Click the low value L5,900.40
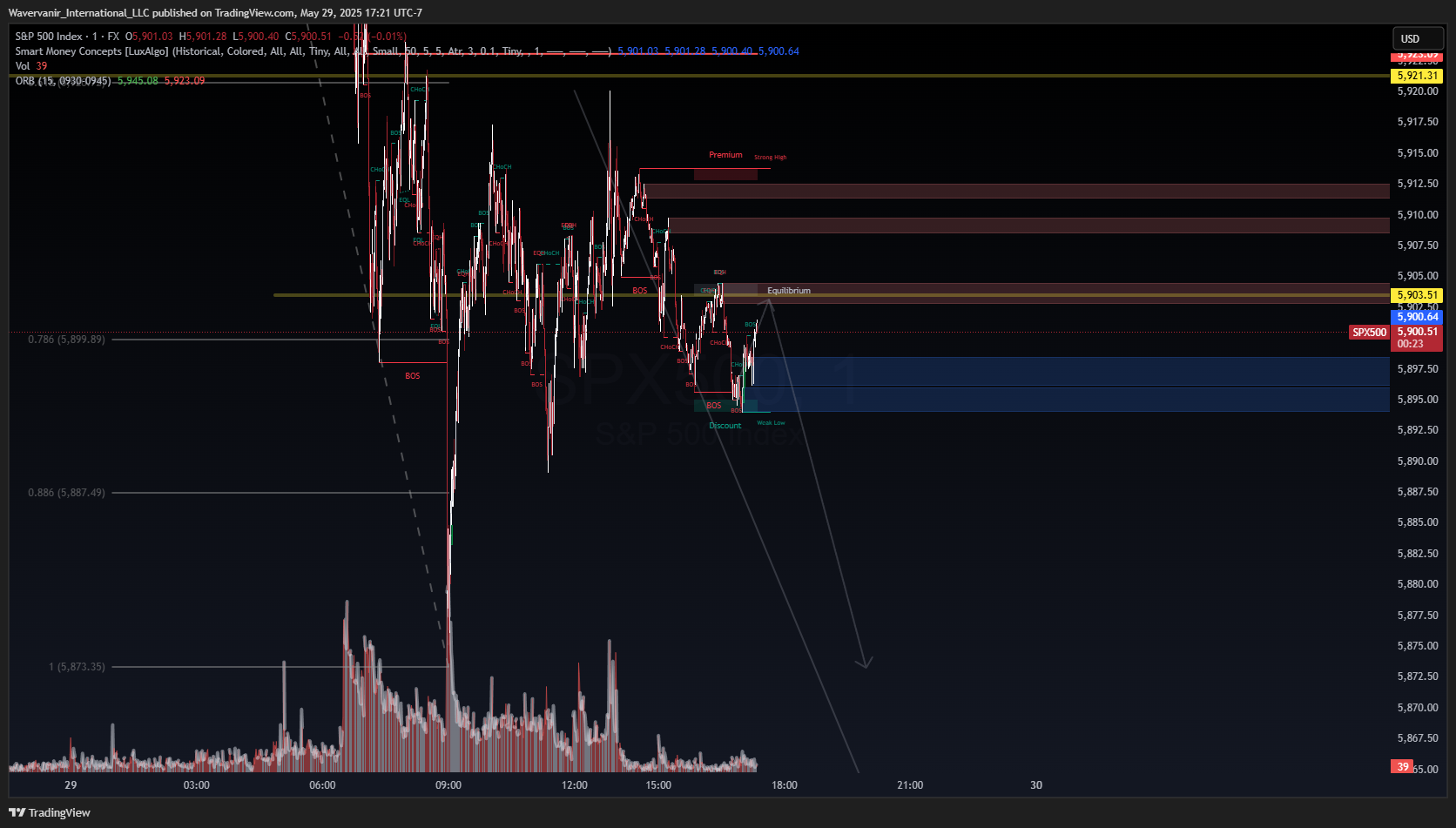Viewport: 1456px width, 828px height. coord(256,37)
